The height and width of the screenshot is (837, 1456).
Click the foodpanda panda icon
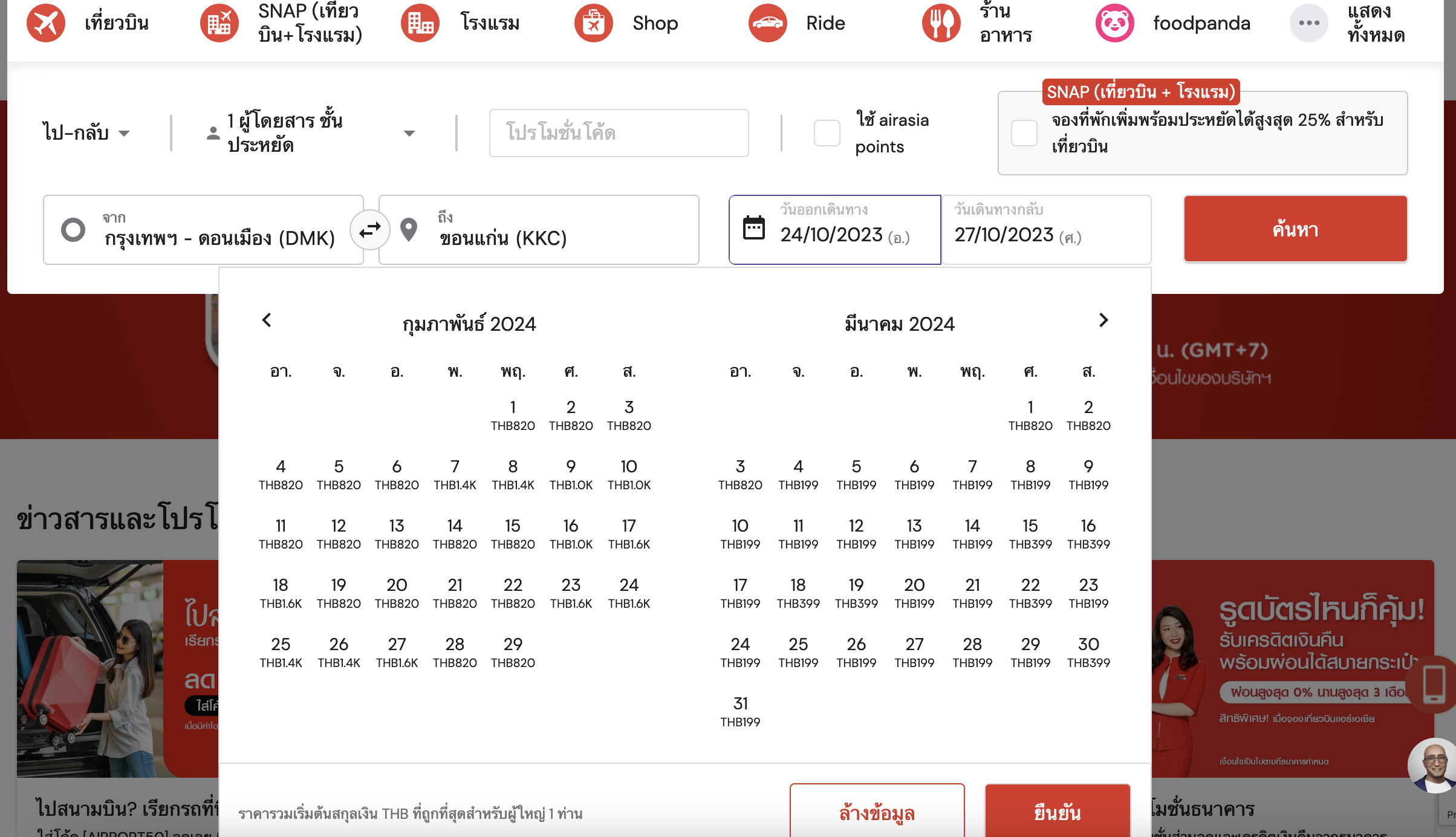1114,23
